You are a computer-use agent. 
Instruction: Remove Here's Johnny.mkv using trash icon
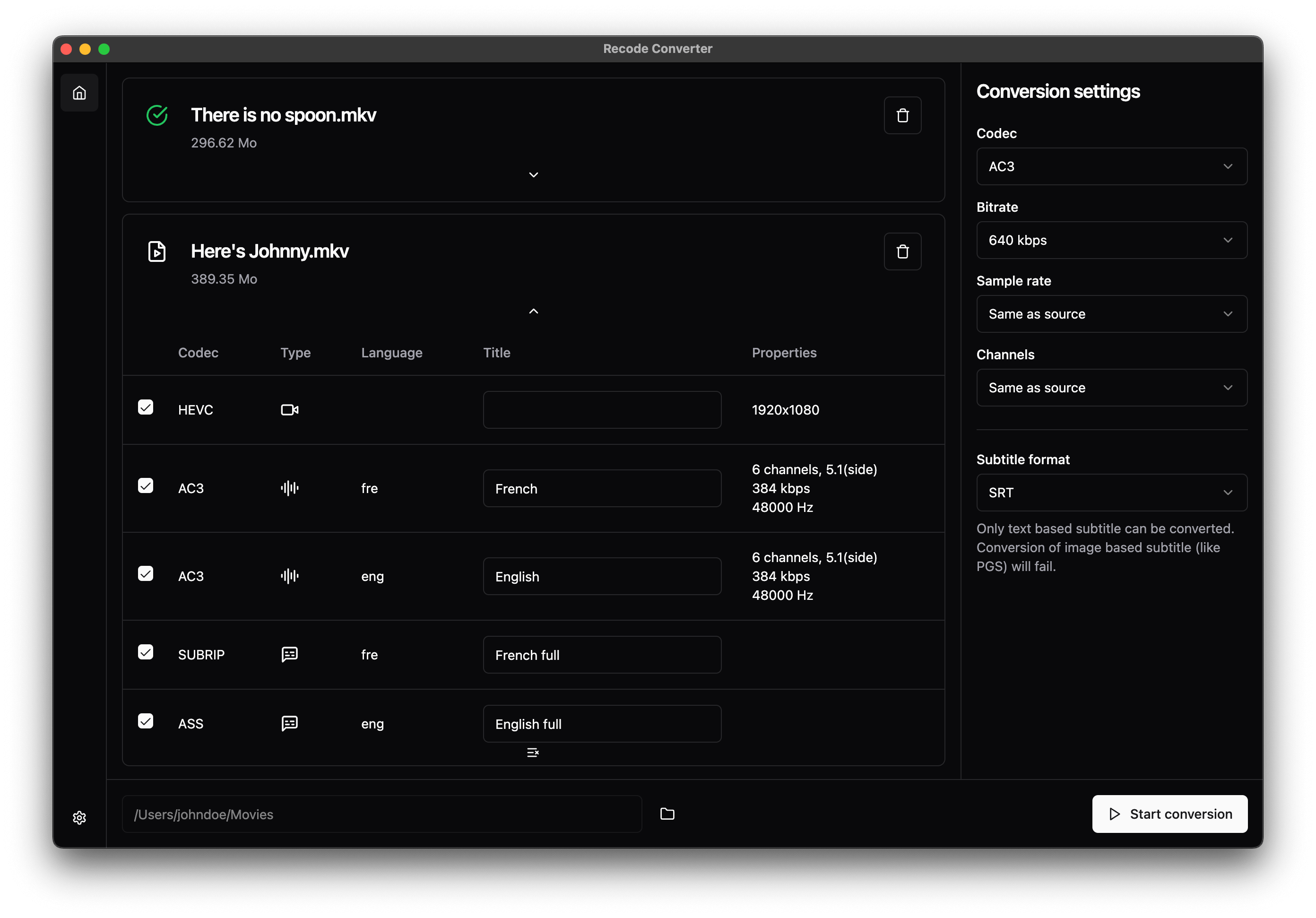click(x=902, y=251)
